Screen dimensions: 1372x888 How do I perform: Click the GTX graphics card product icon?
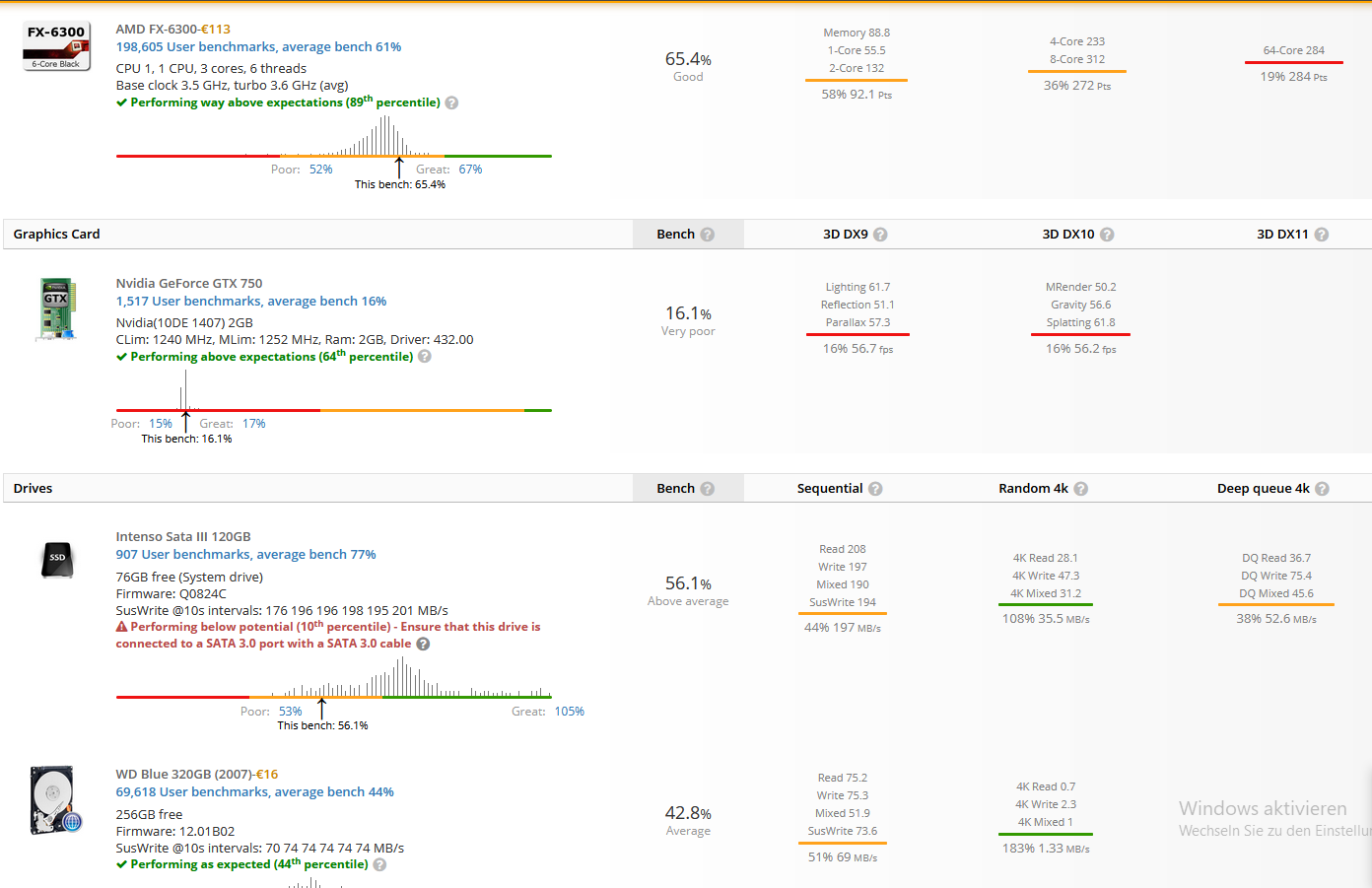[56, 309]
